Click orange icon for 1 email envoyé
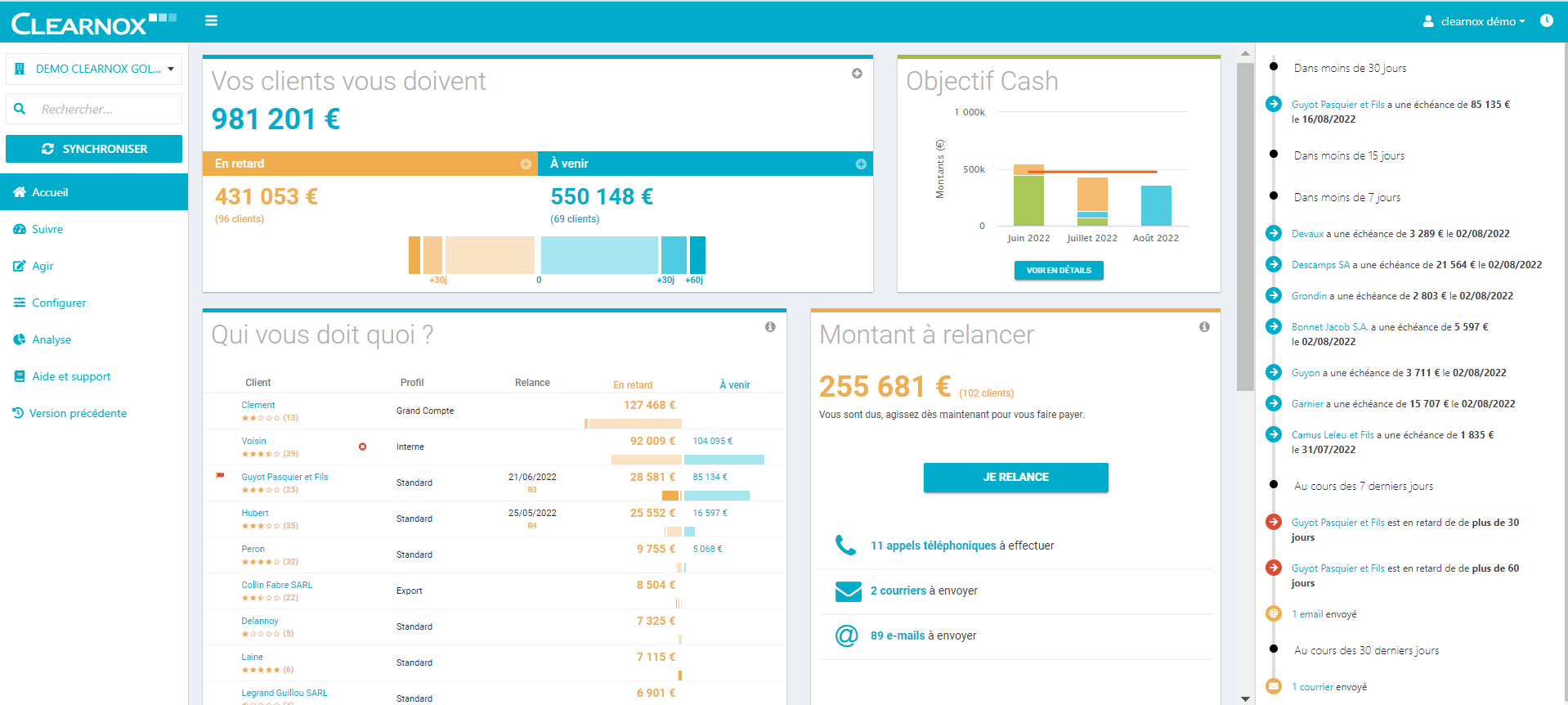The image size is (1568, 705). 1273,613
